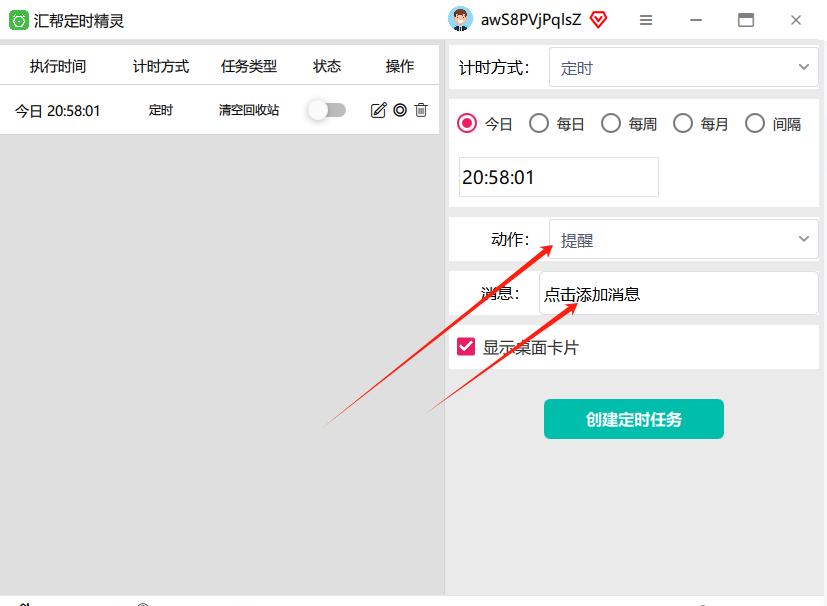Open the 动作 dropdown showing 提醒

point(683,239)
